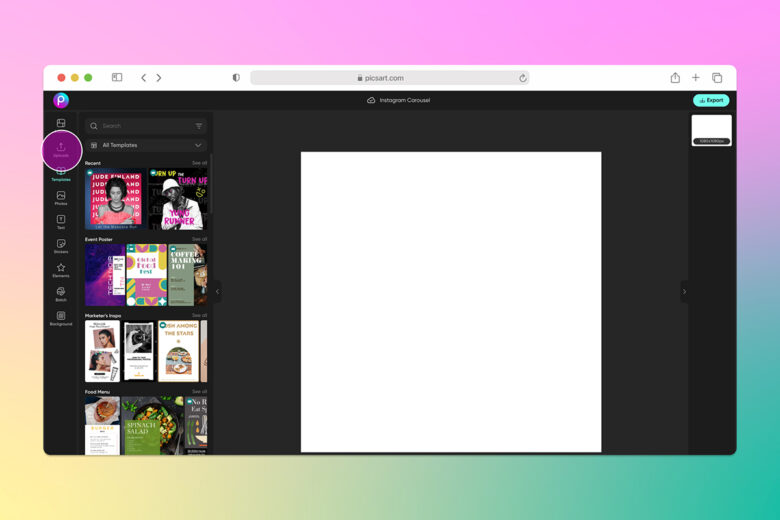
Task: Open the search filter options
Action: [x=199, y=126]
